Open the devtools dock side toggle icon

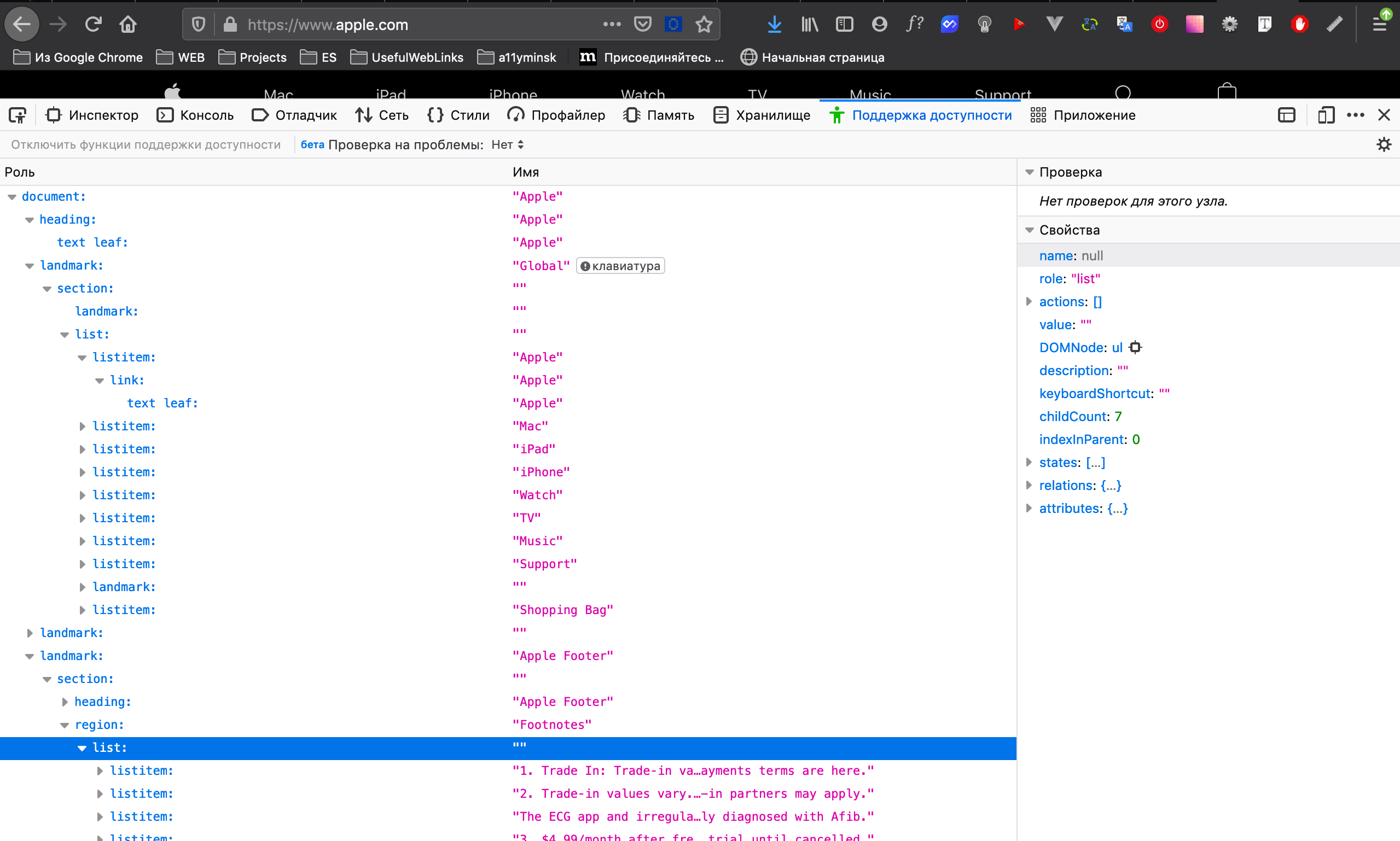pyautogui.click(x=1287, y=115)
